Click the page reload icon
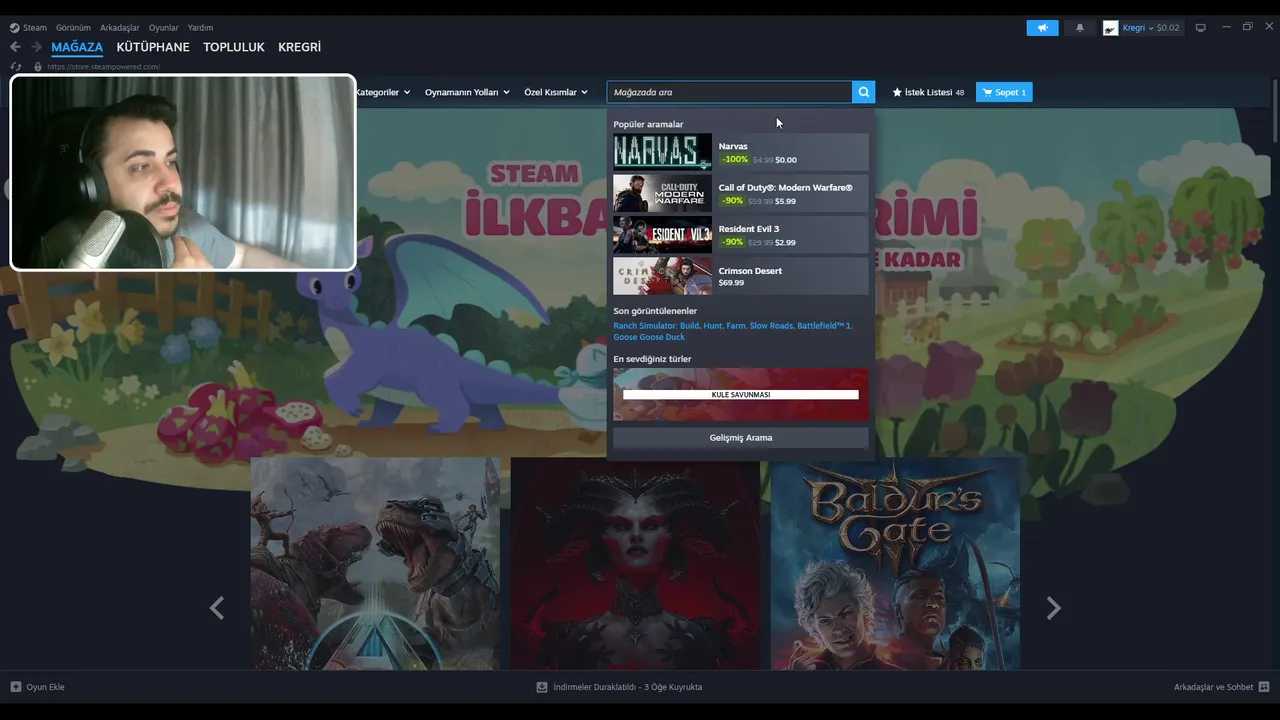The image size is (1280, 720). point(15,67)
